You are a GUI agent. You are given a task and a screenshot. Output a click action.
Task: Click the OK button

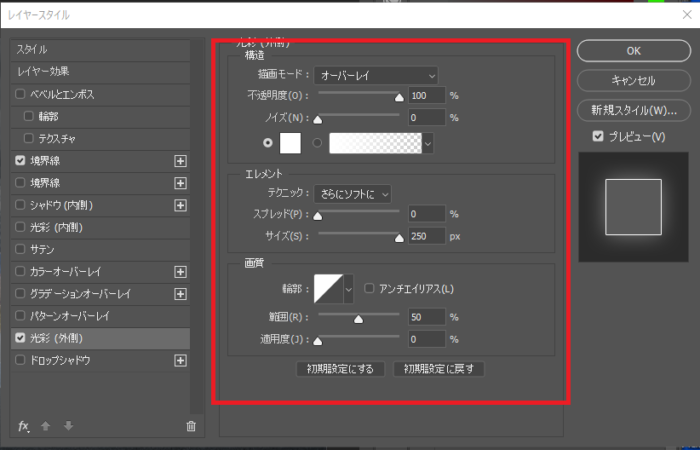click(x=634, y=51)
